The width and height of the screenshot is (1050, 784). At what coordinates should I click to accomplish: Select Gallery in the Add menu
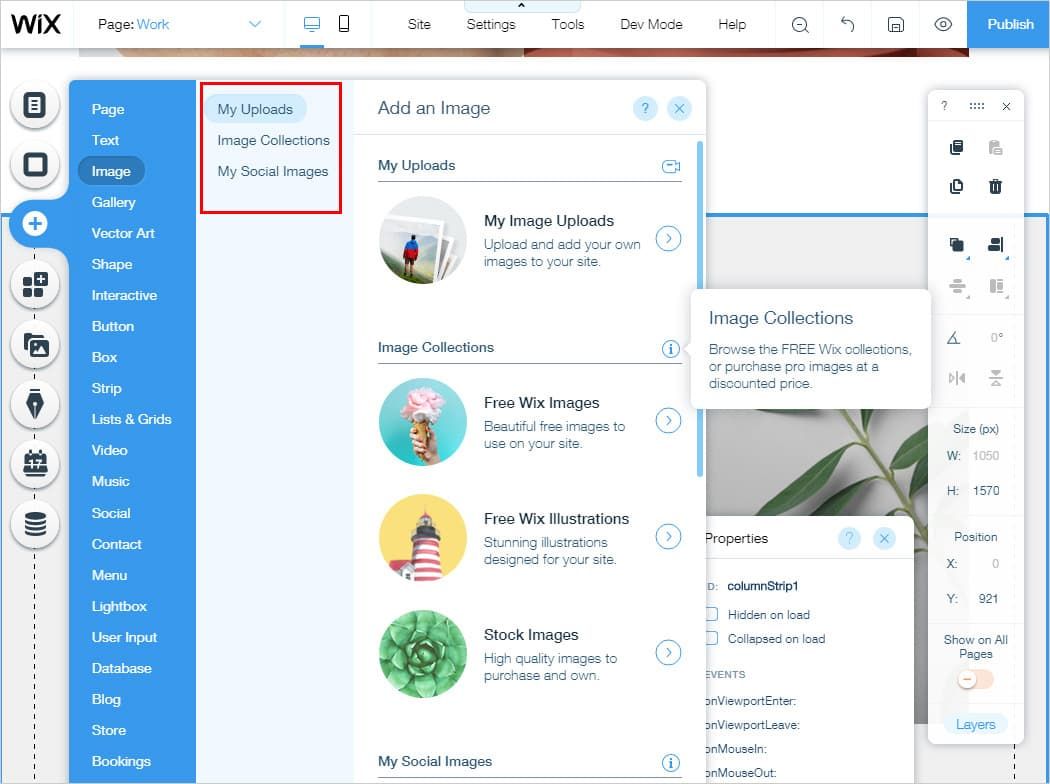[113, 202]
